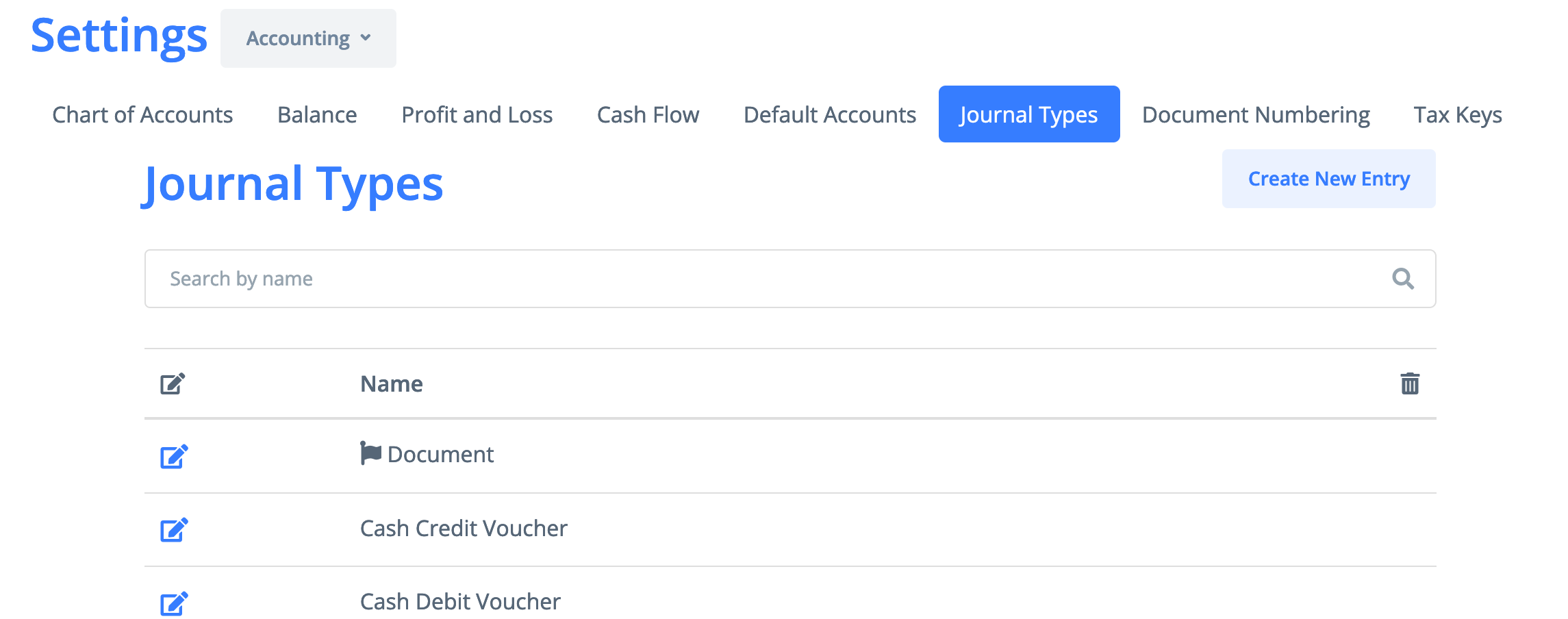Open the Tax Keys tab
Screen dimensions: 1568x619
[x=1458, y=114]
